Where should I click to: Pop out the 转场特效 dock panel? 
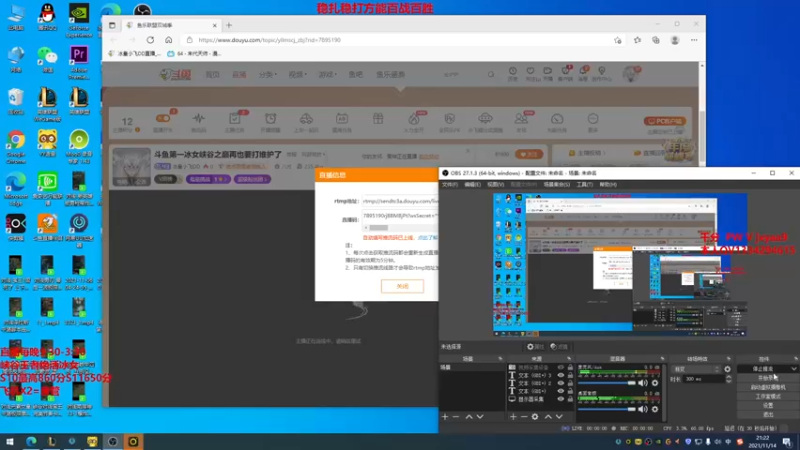729,359
